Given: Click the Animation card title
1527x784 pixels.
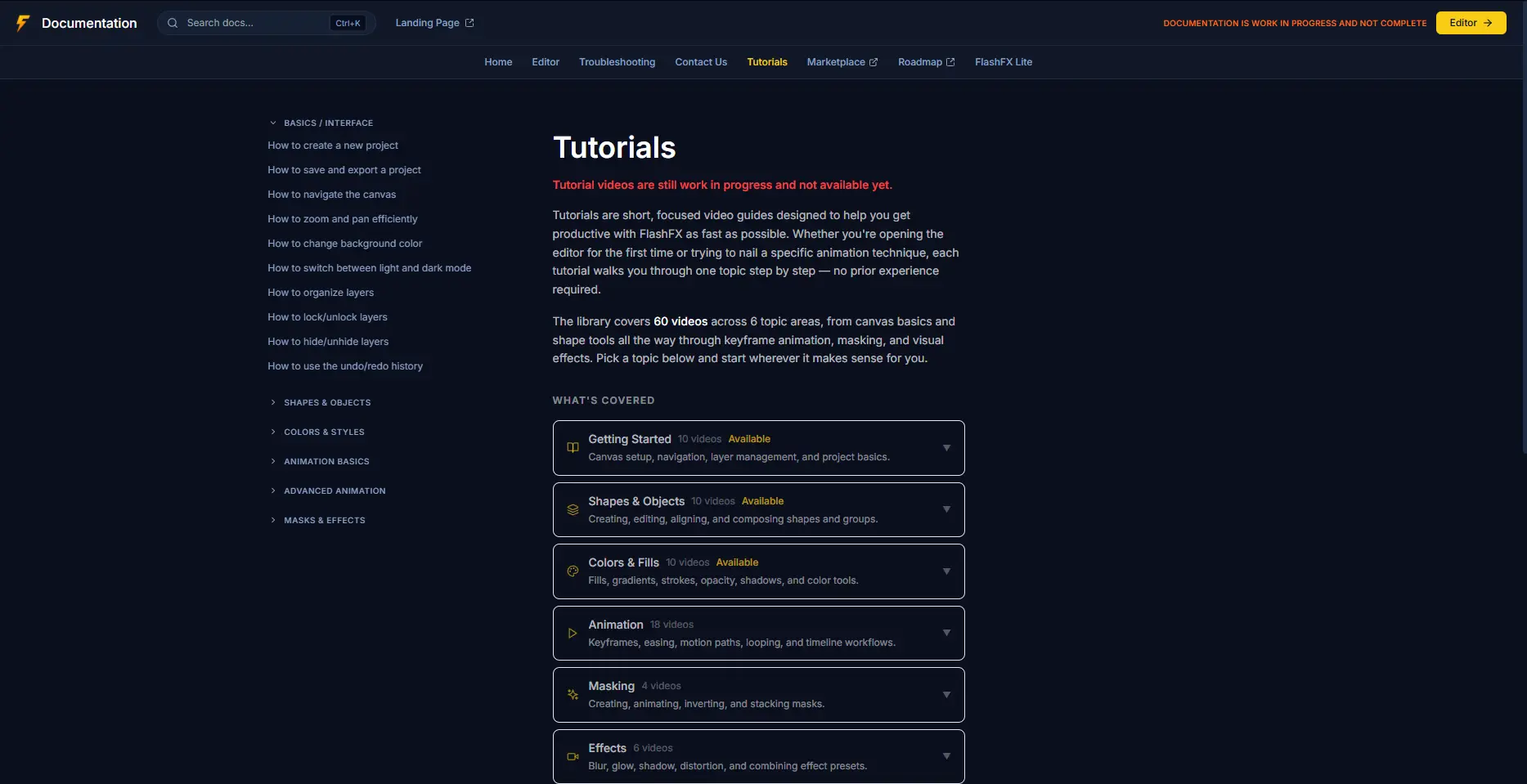Looking at the screenshot, I should click(x=616, y=625).
